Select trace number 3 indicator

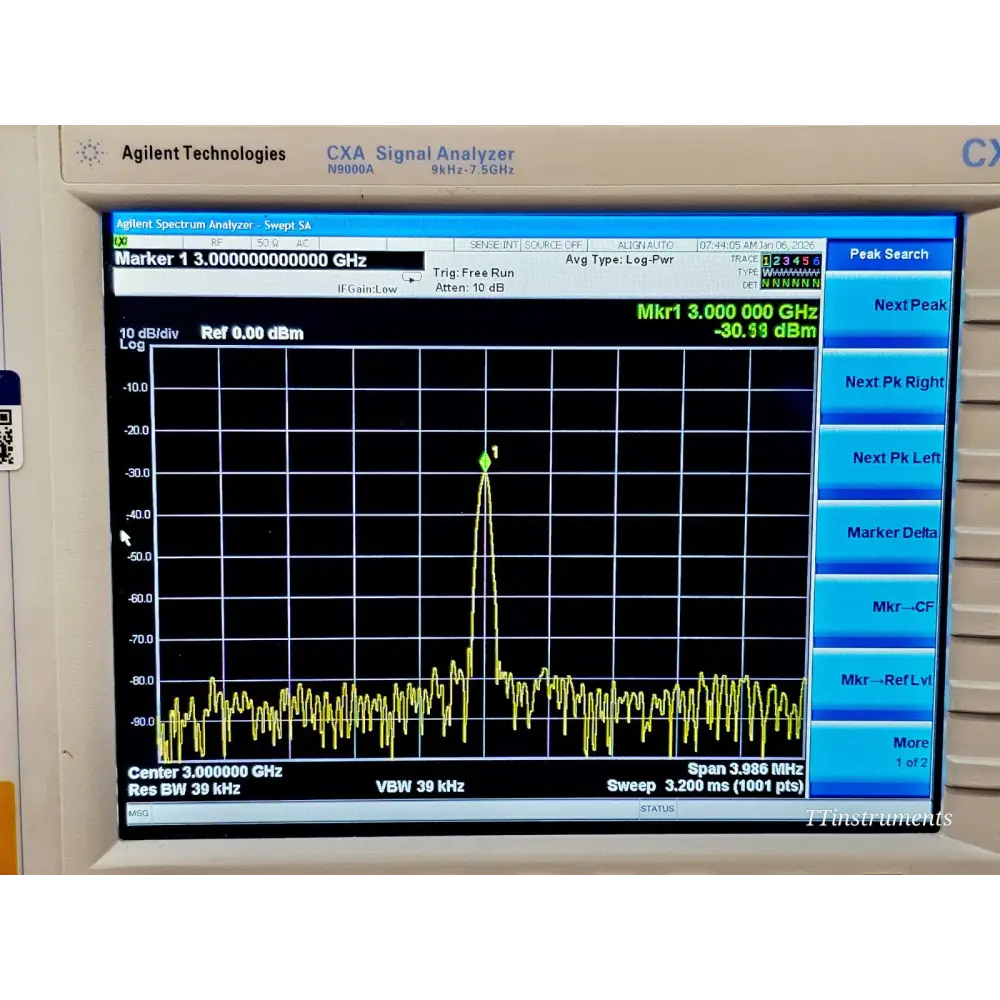[786, 261]
